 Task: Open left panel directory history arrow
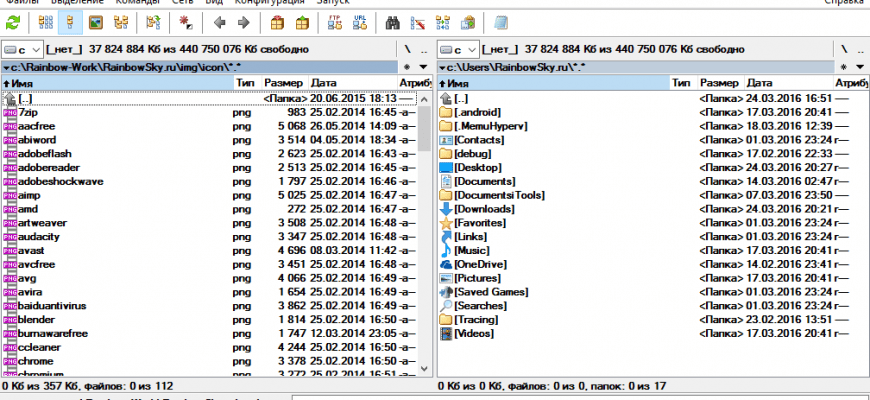423,67
